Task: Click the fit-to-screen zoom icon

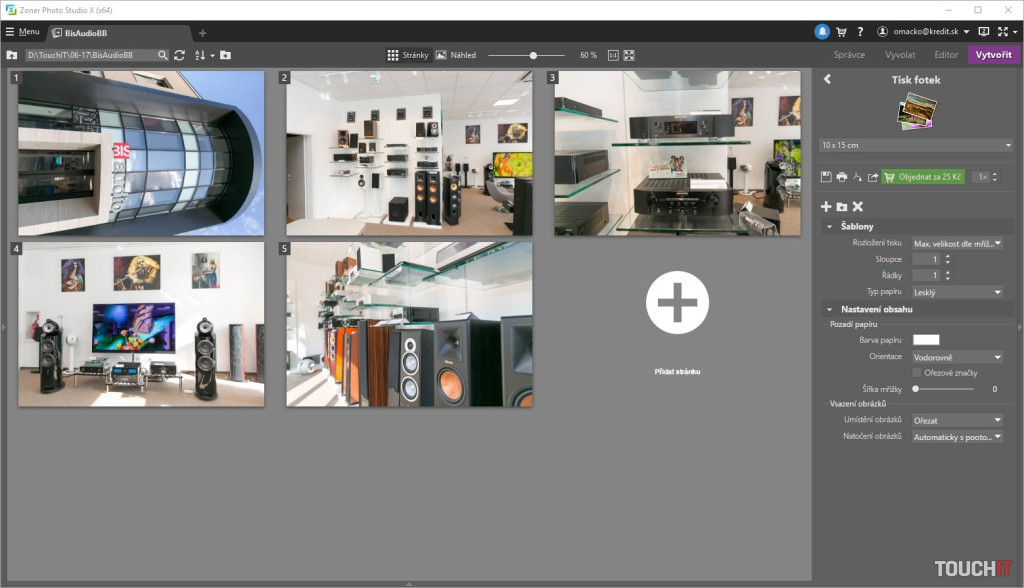Action: pyautogui.click(x=629, y=55)
